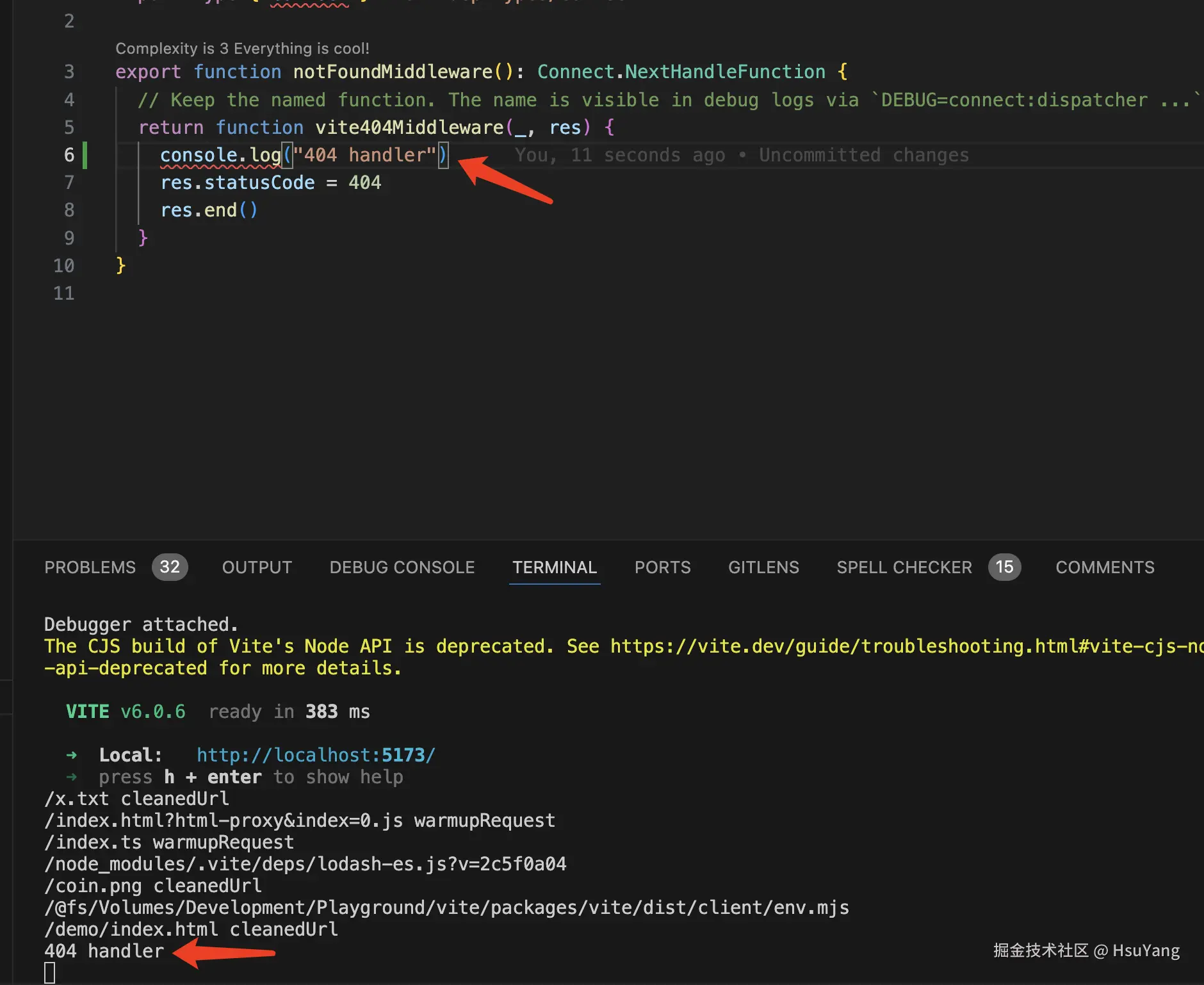1204x985 pixels.
Task: Click the html-proxy warmupRequest terminal line
Action: pyautogui.click(x=300, y=820)
